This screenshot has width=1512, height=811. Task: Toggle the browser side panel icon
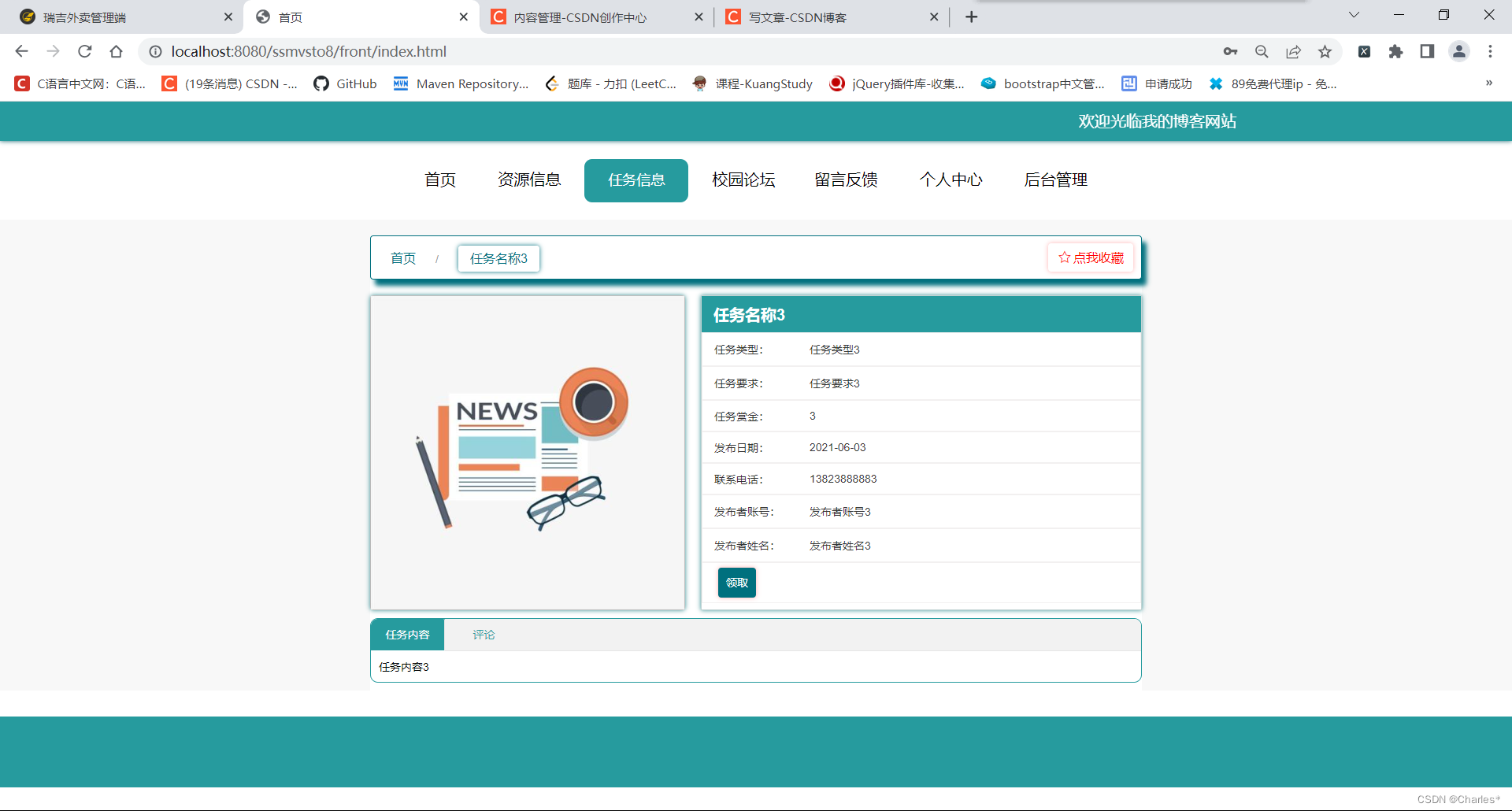coord(1427,51)
